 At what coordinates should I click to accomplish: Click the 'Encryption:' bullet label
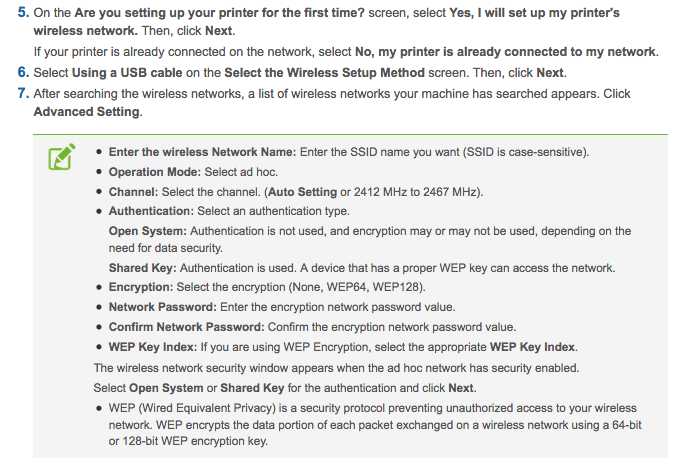pos(141,287)
